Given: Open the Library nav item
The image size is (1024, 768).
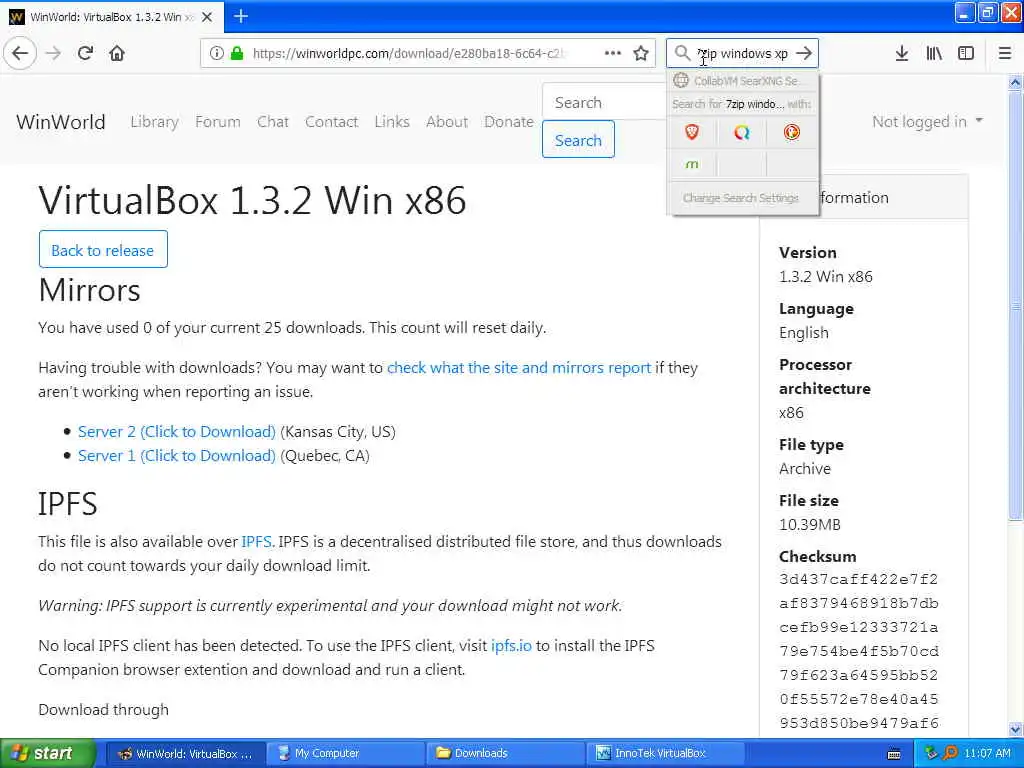Looking at the screenshot, I should [154, 121].
